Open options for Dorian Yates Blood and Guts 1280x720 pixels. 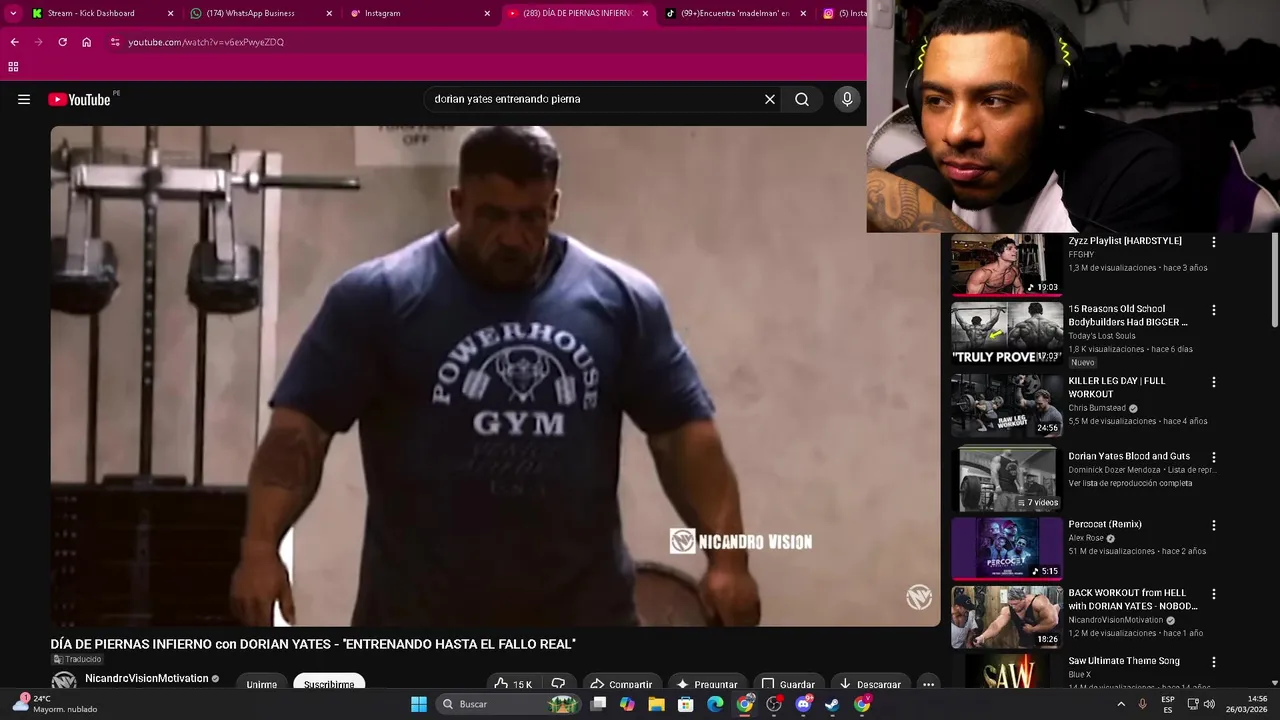(1214, 457)
